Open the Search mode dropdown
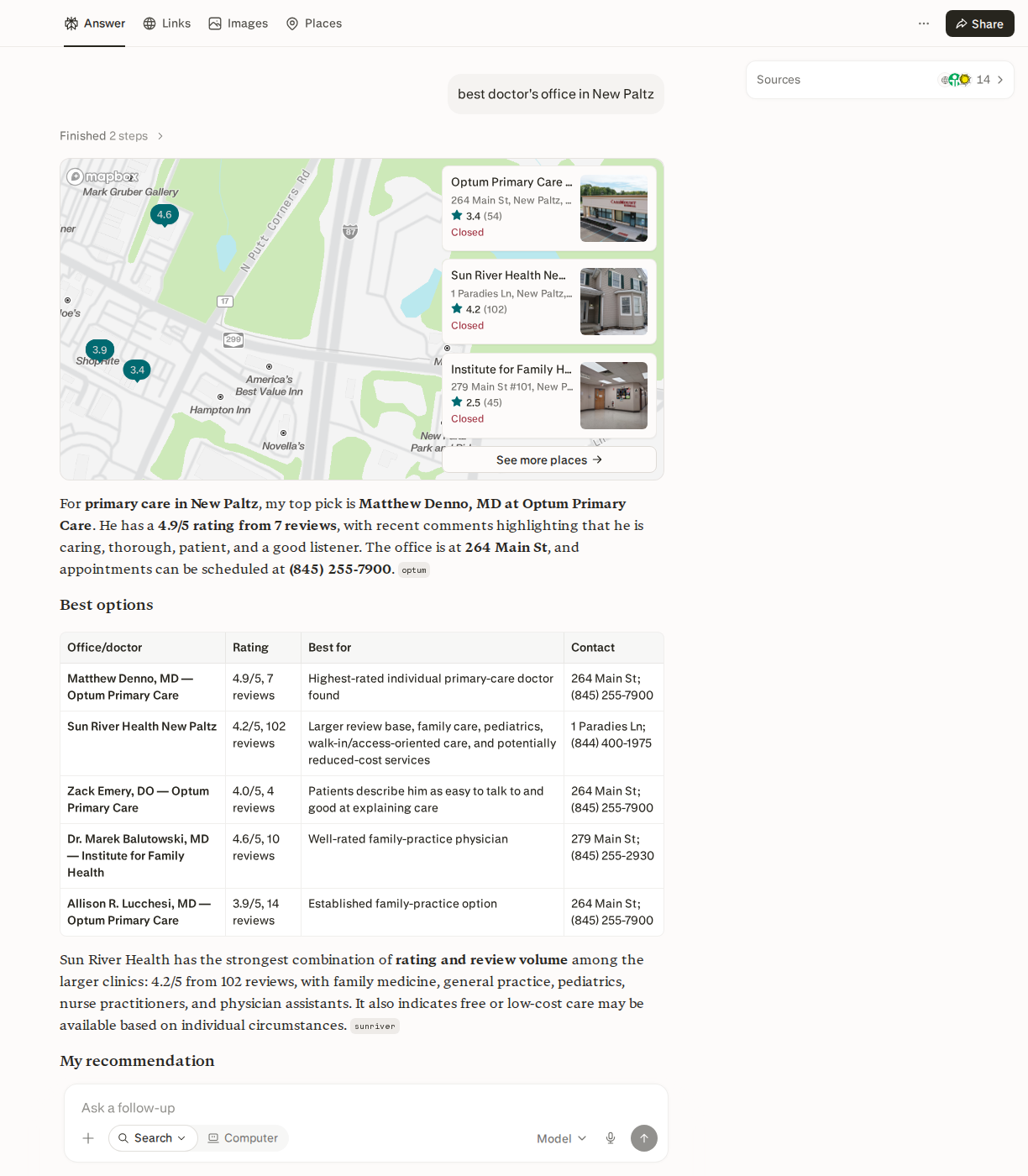The image size is (1028, 1176). tap(153, 1138)
